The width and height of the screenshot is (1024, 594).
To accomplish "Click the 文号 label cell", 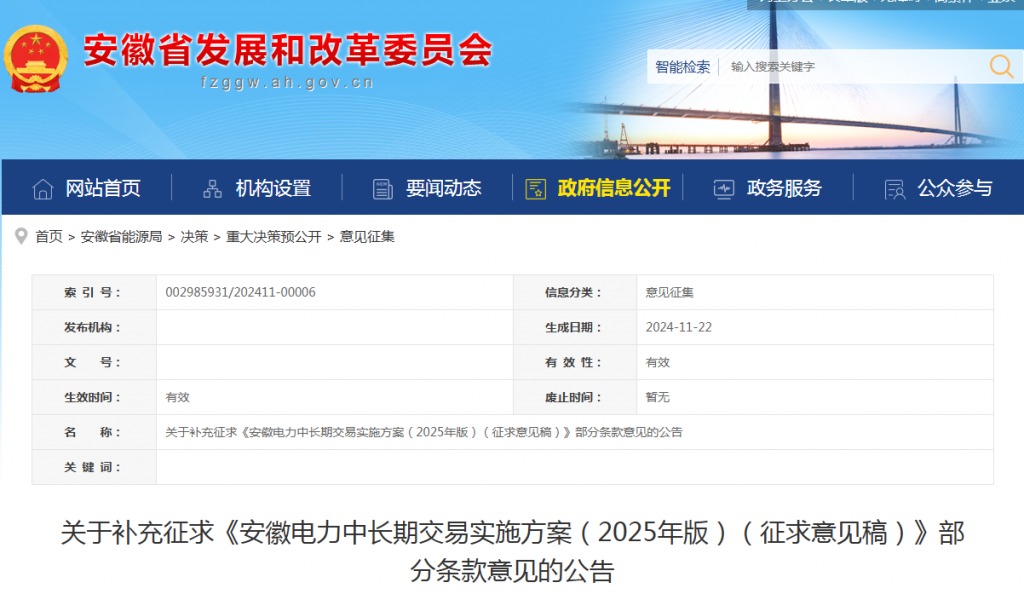I will pyautogui.click(x=94, y=362).
